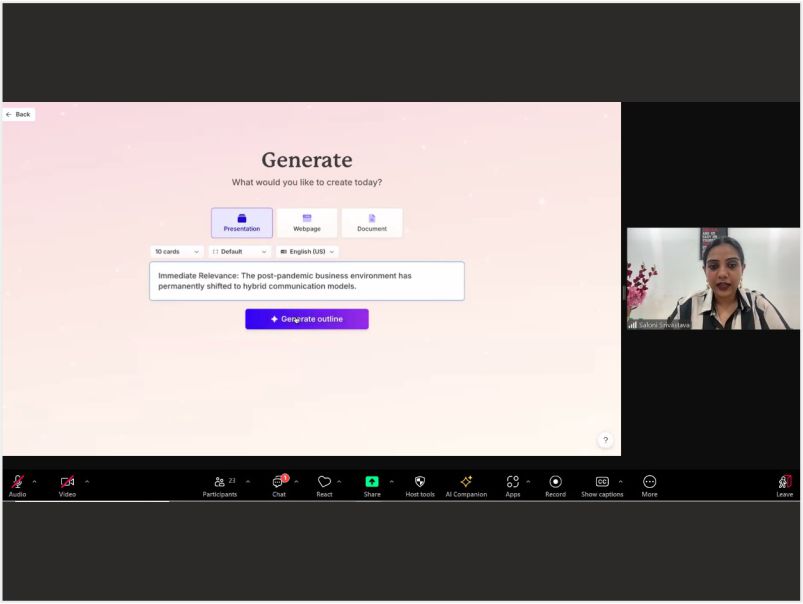Select the Document tab
Screen dimensions: 803x604
point(372,223)
